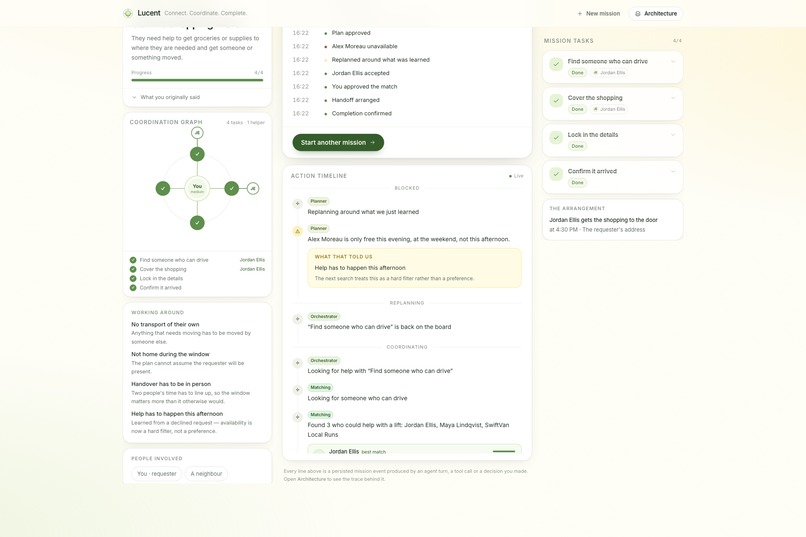Screen dimensions: 806x537
Task: Start a New mission
Action: coord(598,13)
